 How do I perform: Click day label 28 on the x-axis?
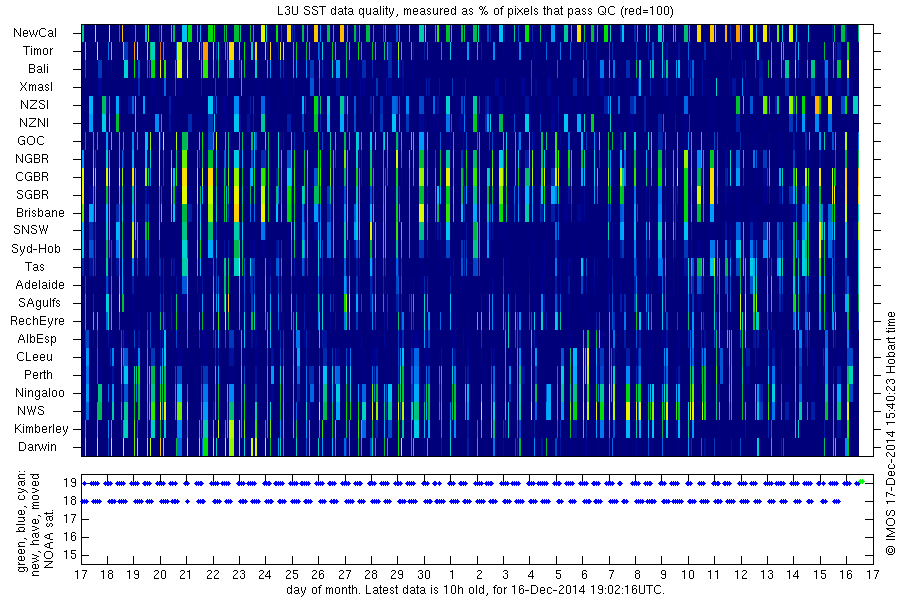tap(371, 574)
